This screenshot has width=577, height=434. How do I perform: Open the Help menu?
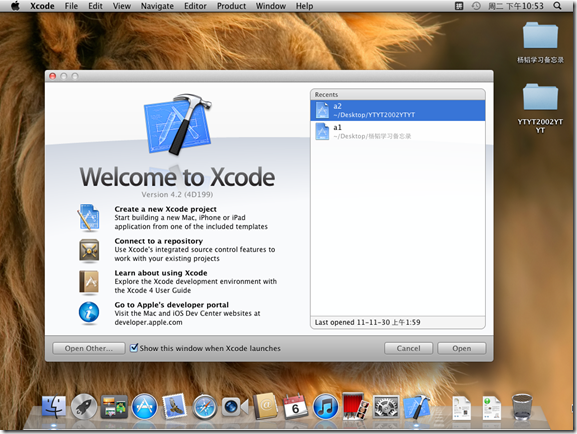click(304, 6)
